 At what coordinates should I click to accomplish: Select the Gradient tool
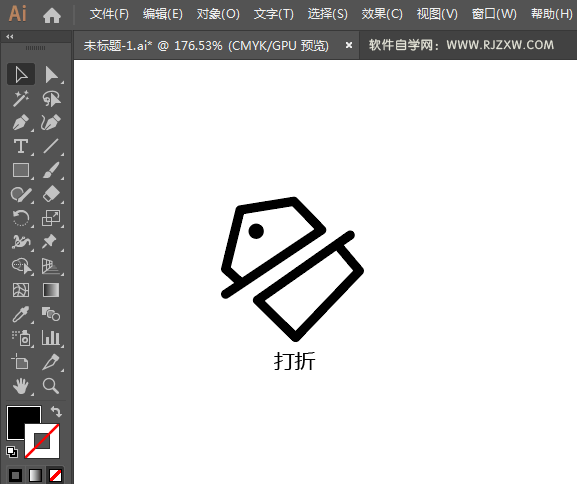pyautogui.click(x=51, y=290)
